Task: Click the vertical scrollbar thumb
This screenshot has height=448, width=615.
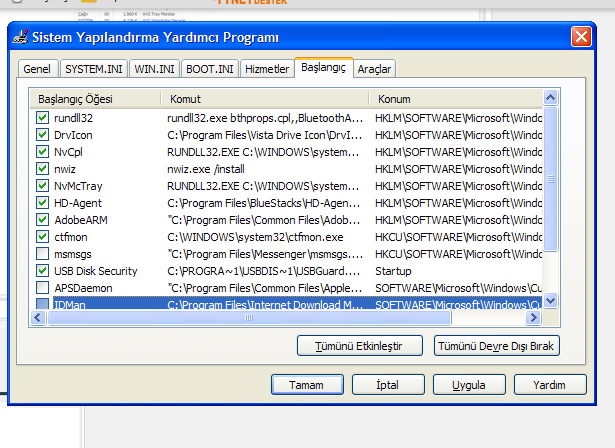Action: coord(551,179)
